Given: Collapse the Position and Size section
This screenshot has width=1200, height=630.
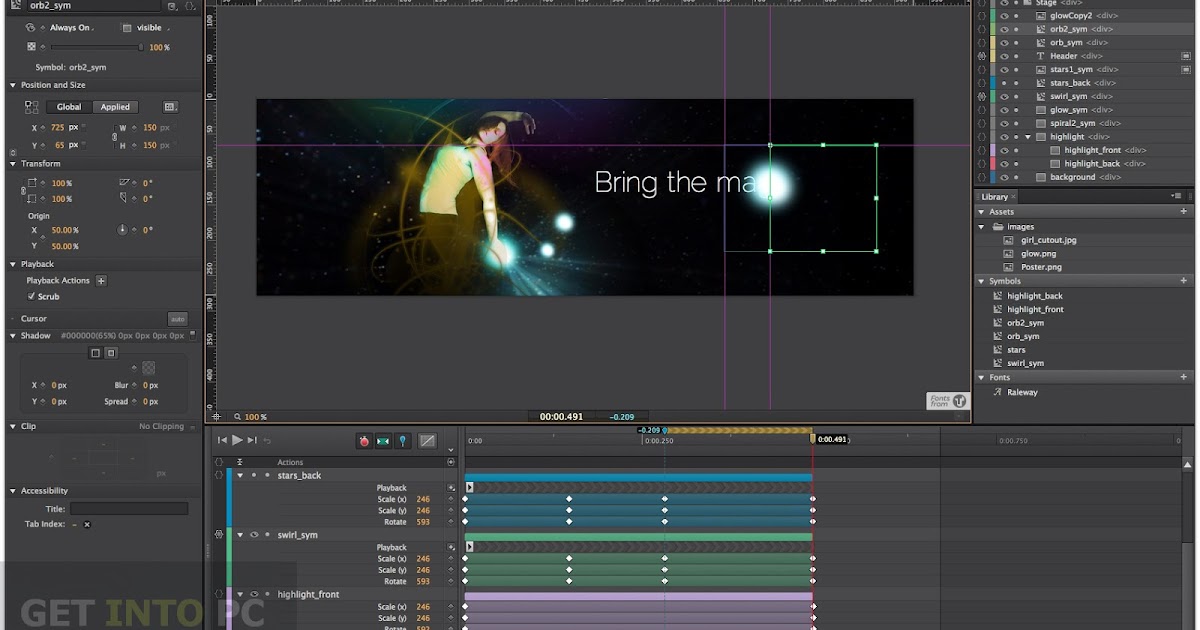Looking at the screenshot, I should (x=13, y=85).
